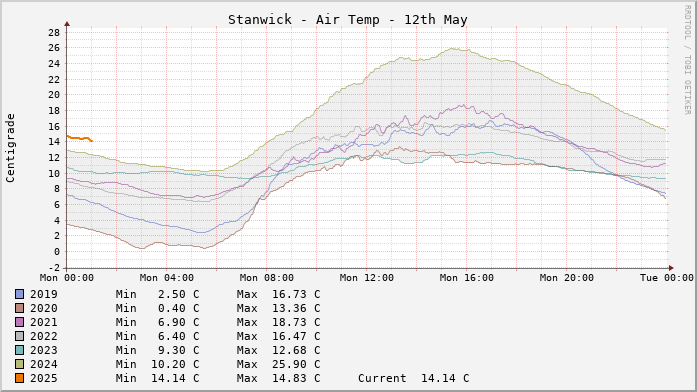The width and height of the screenshot is (697, 392).
Task: Click the '0' y-axis tick label
Action: click(57, 252)
